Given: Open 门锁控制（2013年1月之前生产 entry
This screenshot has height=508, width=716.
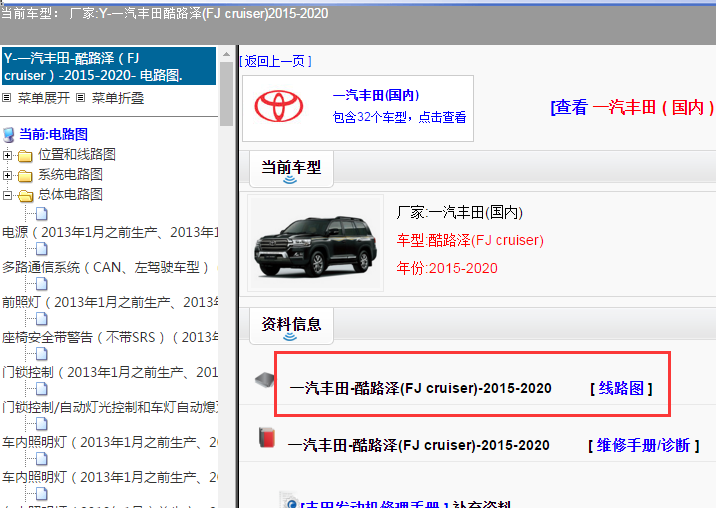Looking at the screenshot, I should point(110,372).
